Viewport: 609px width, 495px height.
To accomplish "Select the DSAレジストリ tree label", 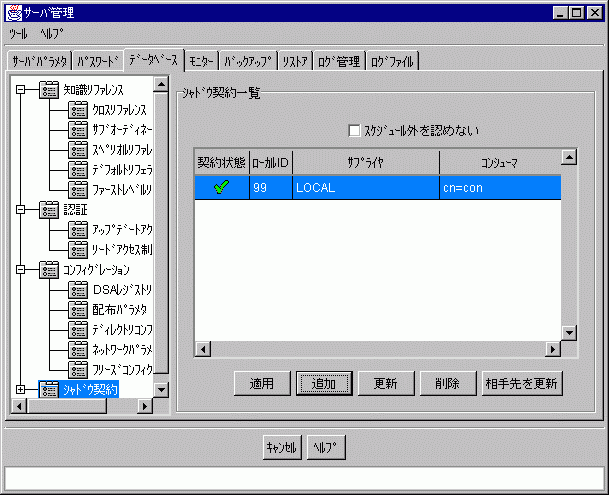I will coord(122,290).
